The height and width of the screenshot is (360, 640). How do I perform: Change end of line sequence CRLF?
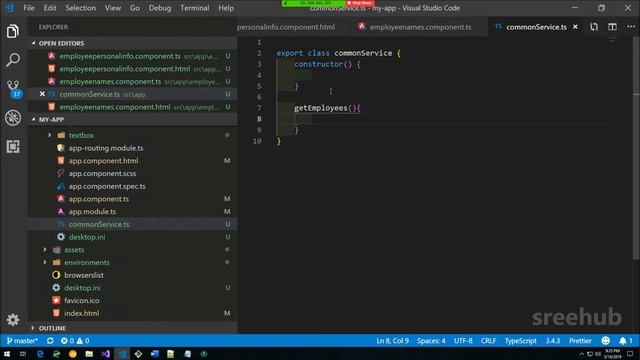pos(488,340)
